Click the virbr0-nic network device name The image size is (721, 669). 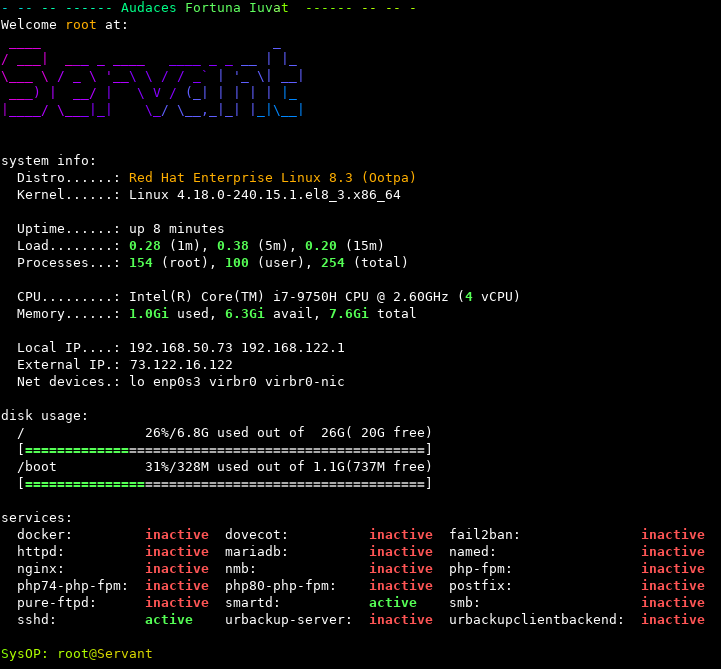click(x=304, y=382)
